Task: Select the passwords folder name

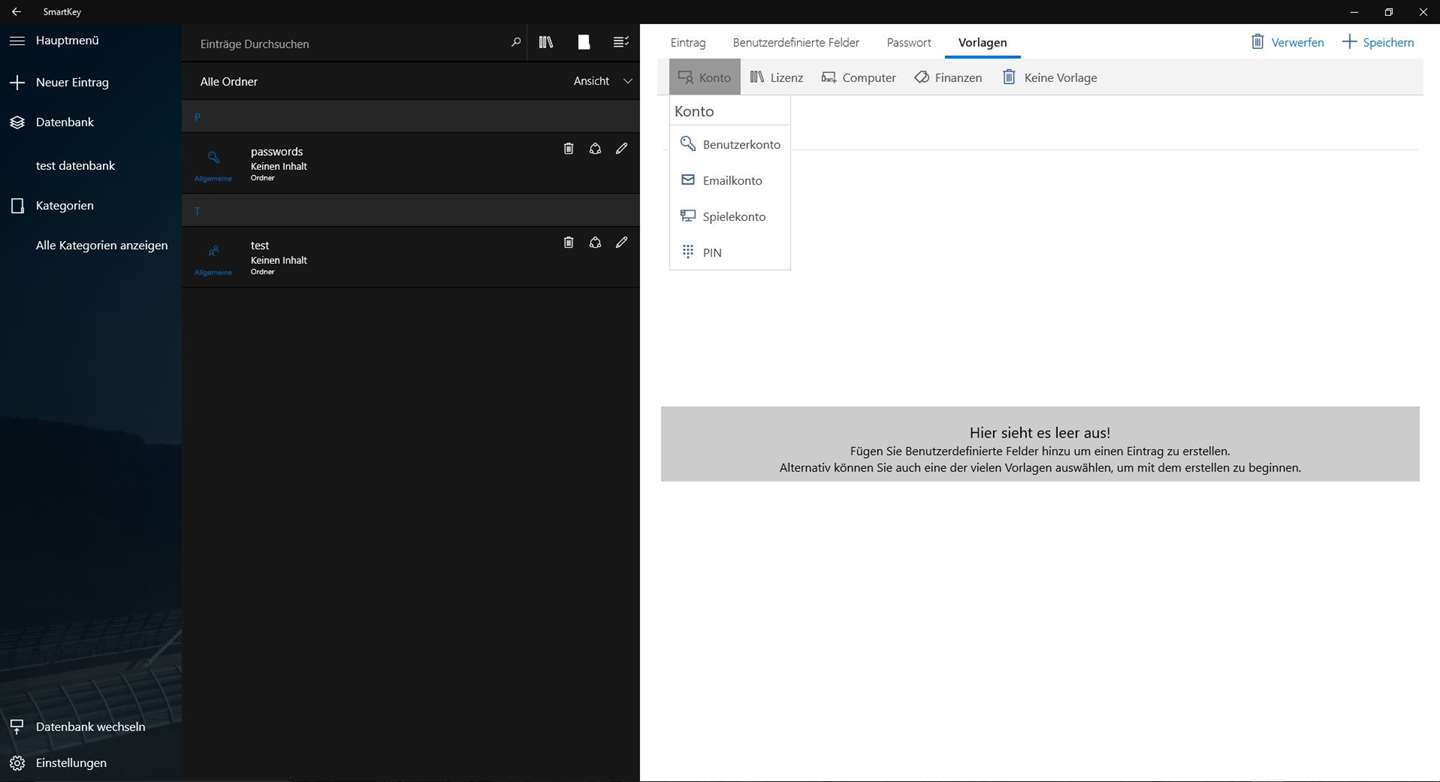Action: (277, 152)
